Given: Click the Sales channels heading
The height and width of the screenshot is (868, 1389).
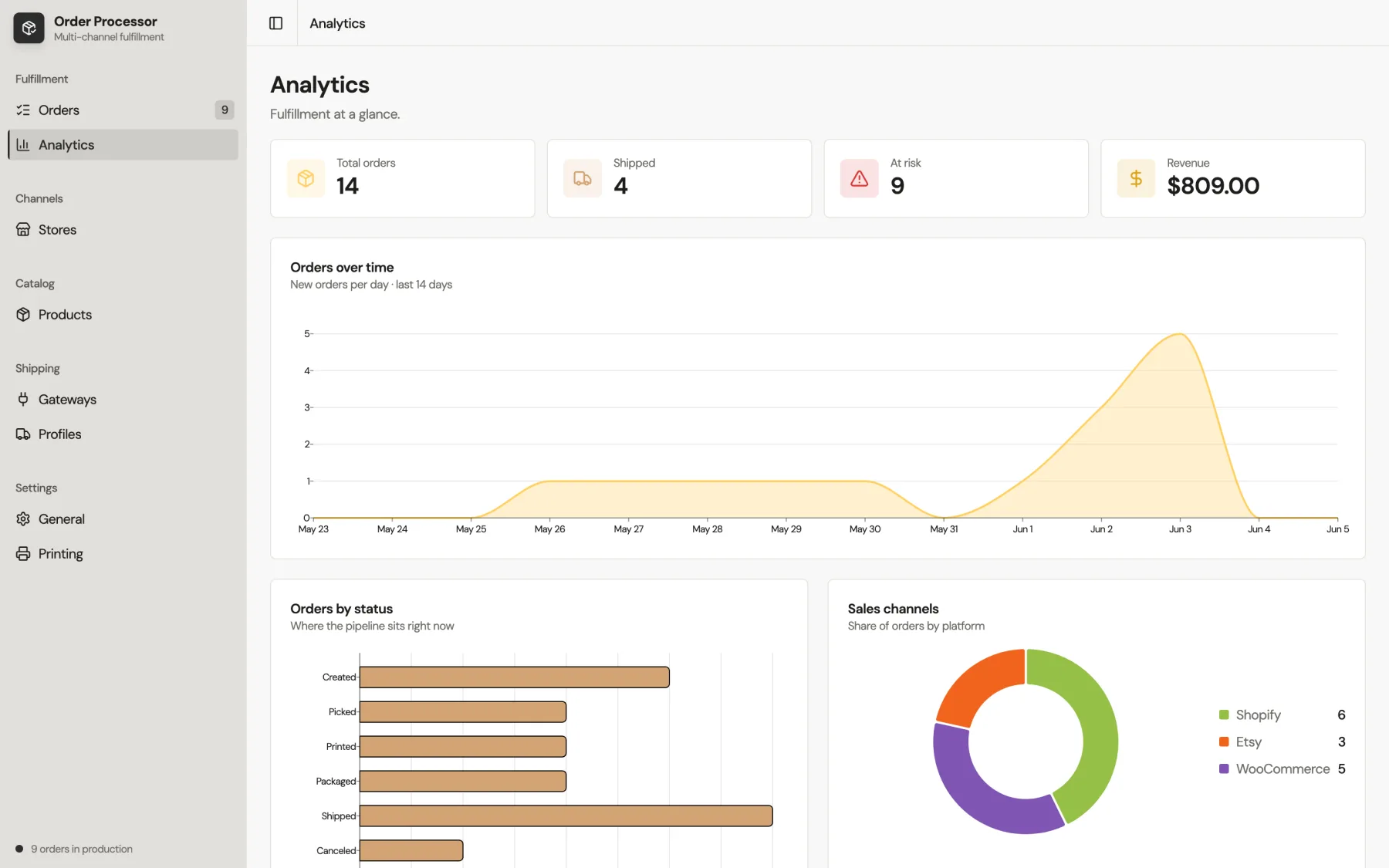Looking at the screenshot, I should point(893,610).
